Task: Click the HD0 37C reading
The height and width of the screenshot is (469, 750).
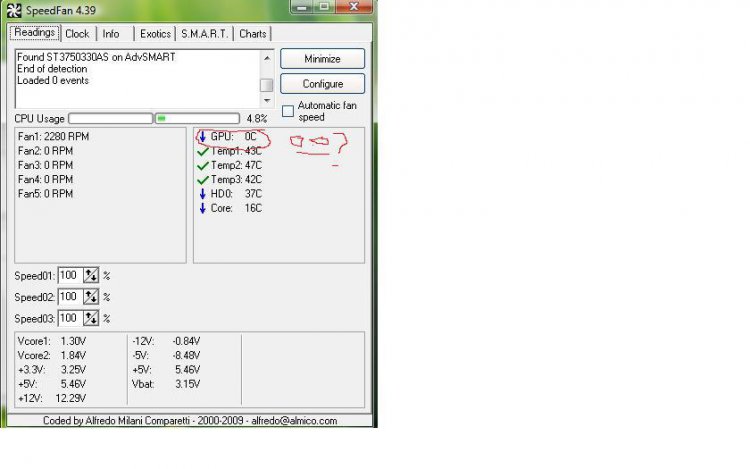Action: (236, 194)
